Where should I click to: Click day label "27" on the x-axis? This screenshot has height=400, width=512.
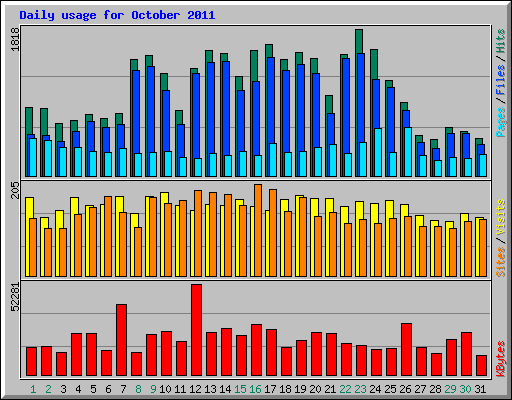click(x=420, y=389)
